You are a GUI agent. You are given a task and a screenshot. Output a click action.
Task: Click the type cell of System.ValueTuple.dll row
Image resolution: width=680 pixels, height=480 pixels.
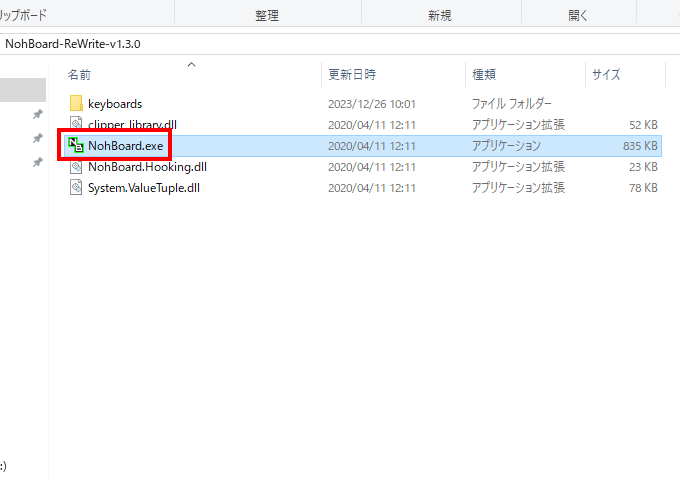coord(518,188)
